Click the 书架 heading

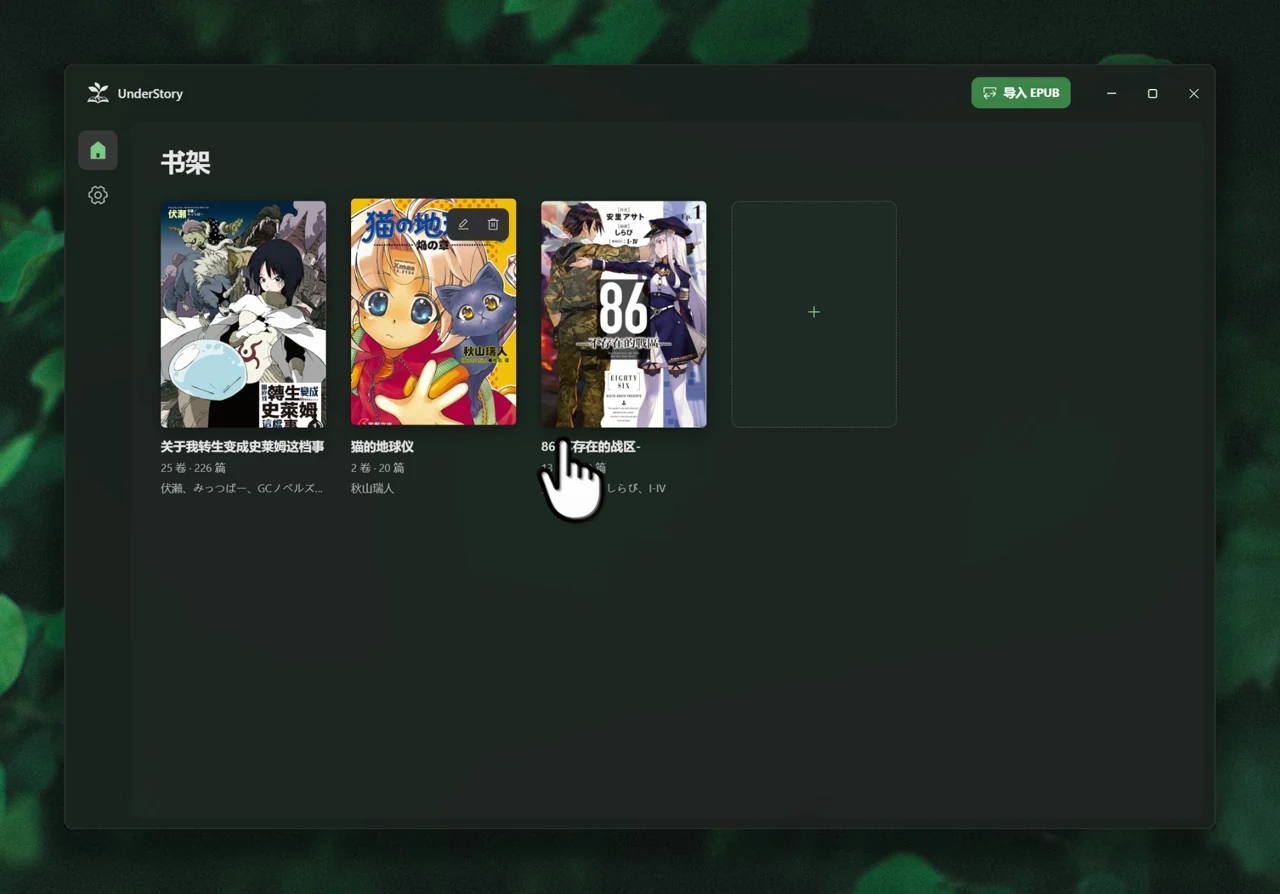(x=186, y=163)
